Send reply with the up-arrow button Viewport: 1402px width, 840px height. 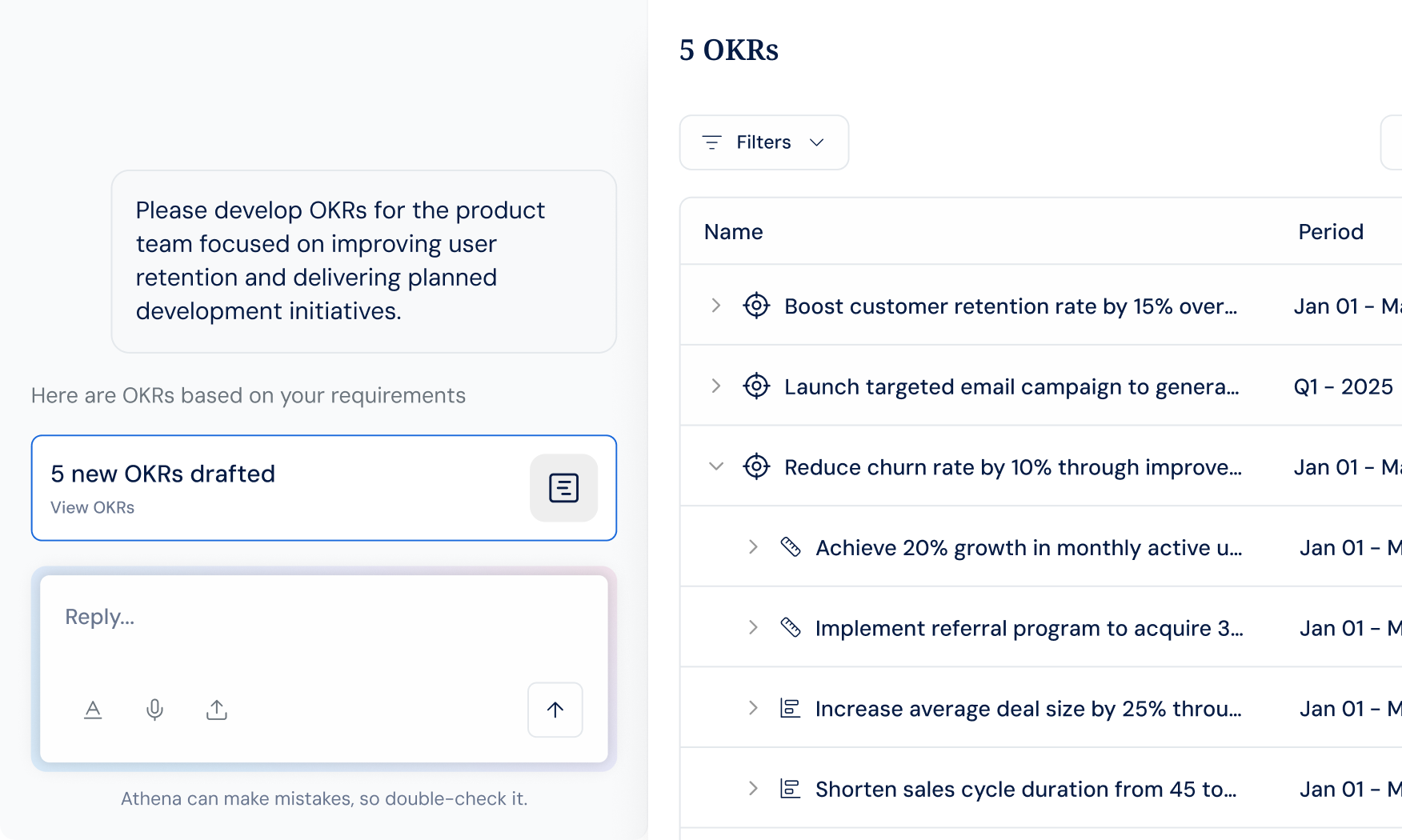tap(555, 710)
